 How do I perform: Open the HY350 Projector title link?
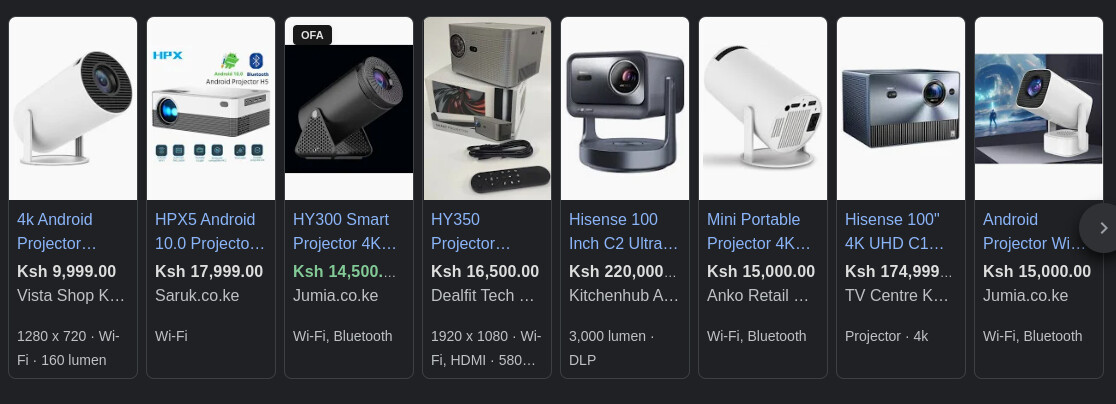[x=470, y=231]
